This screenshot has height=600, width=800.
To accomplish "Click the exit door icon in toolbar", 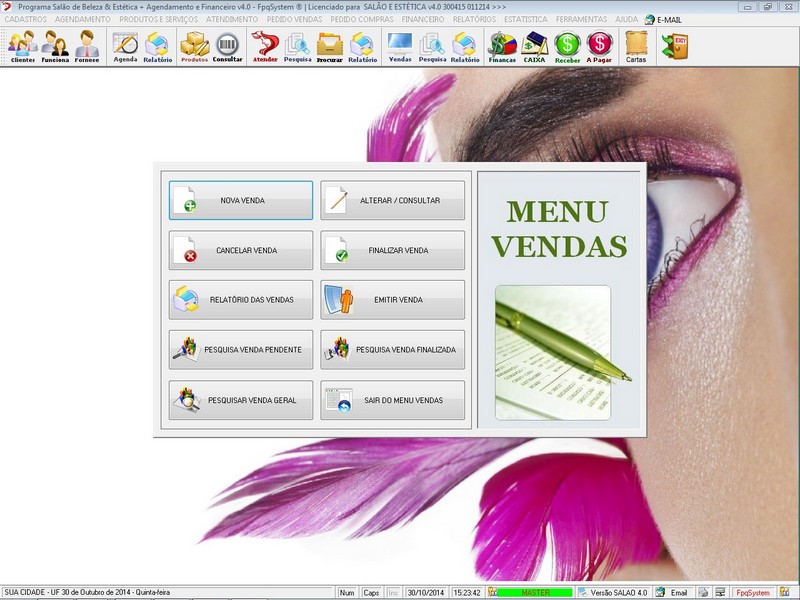I will coord(674,46).
